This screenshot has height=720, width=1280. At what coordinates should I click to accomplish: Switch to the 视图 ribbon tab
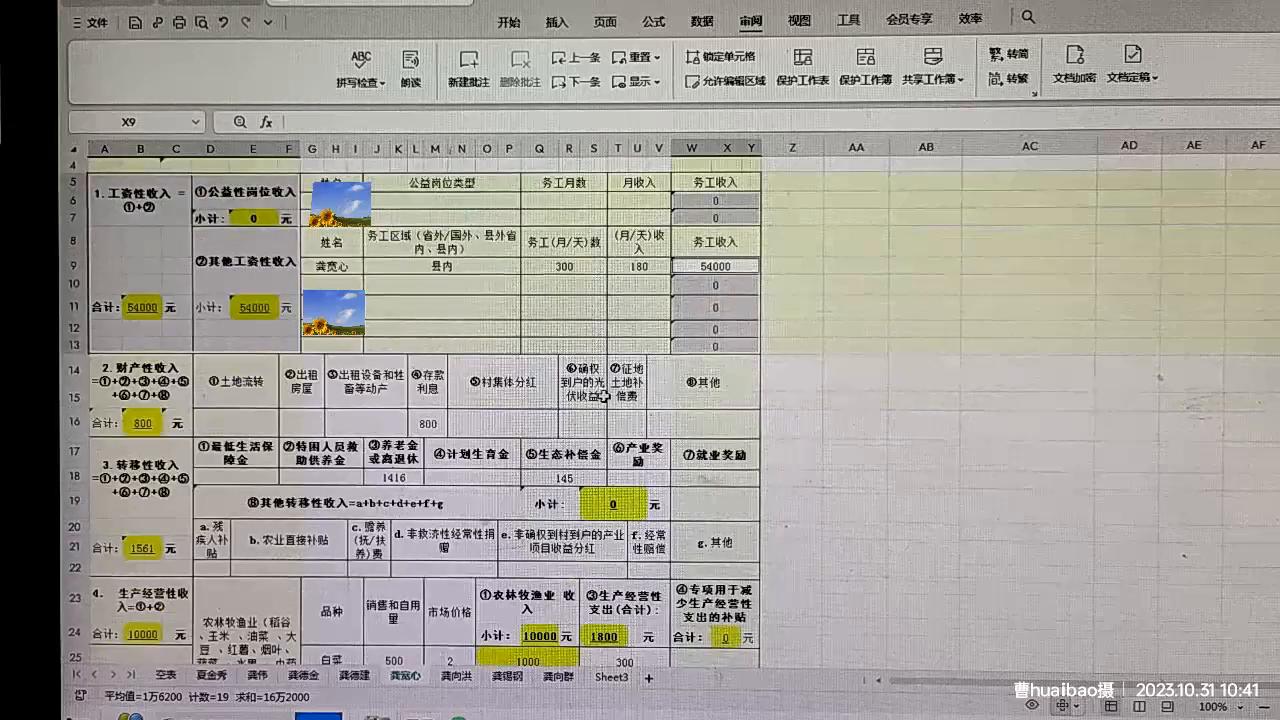[x=798, y=19]
